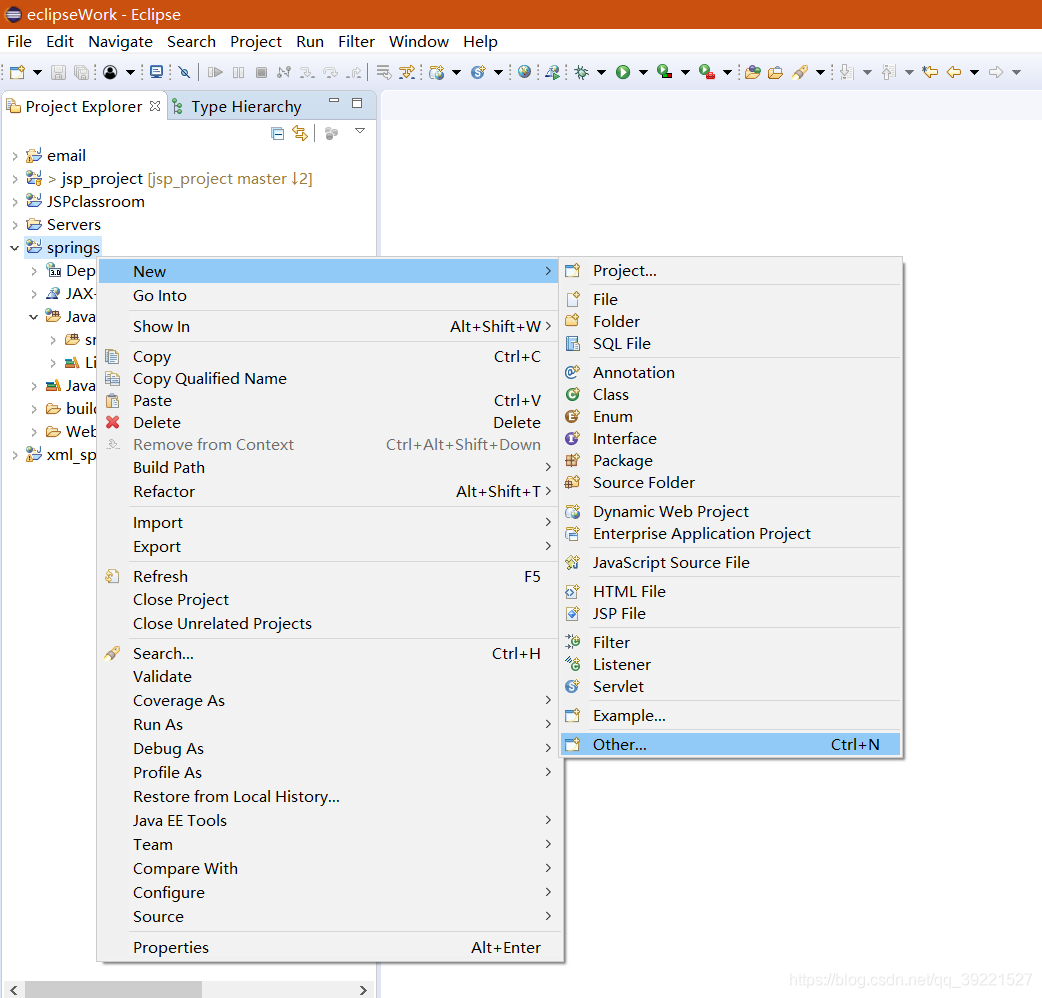The image size is (1042, 998).
Task: Open the Debug button dropdown arrow
Action: pyautogui.click(x=601, y=72)
